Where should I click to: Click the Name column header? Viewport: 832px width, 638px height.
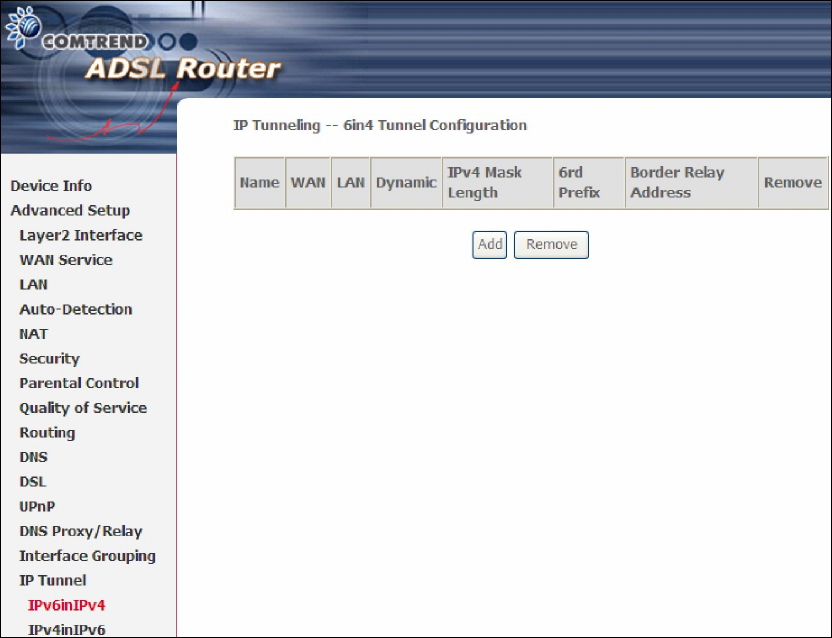(x=259, y=183)
